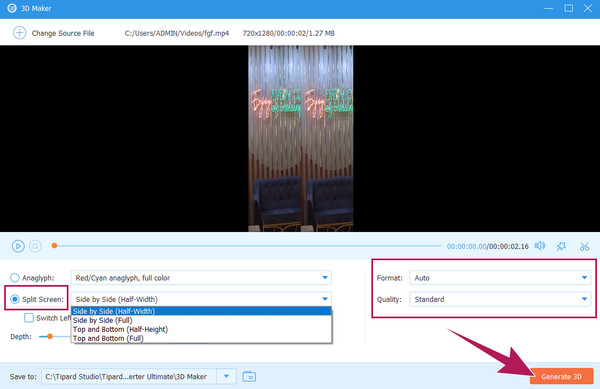Open the Quality Standard dropdown

point(500,299)
